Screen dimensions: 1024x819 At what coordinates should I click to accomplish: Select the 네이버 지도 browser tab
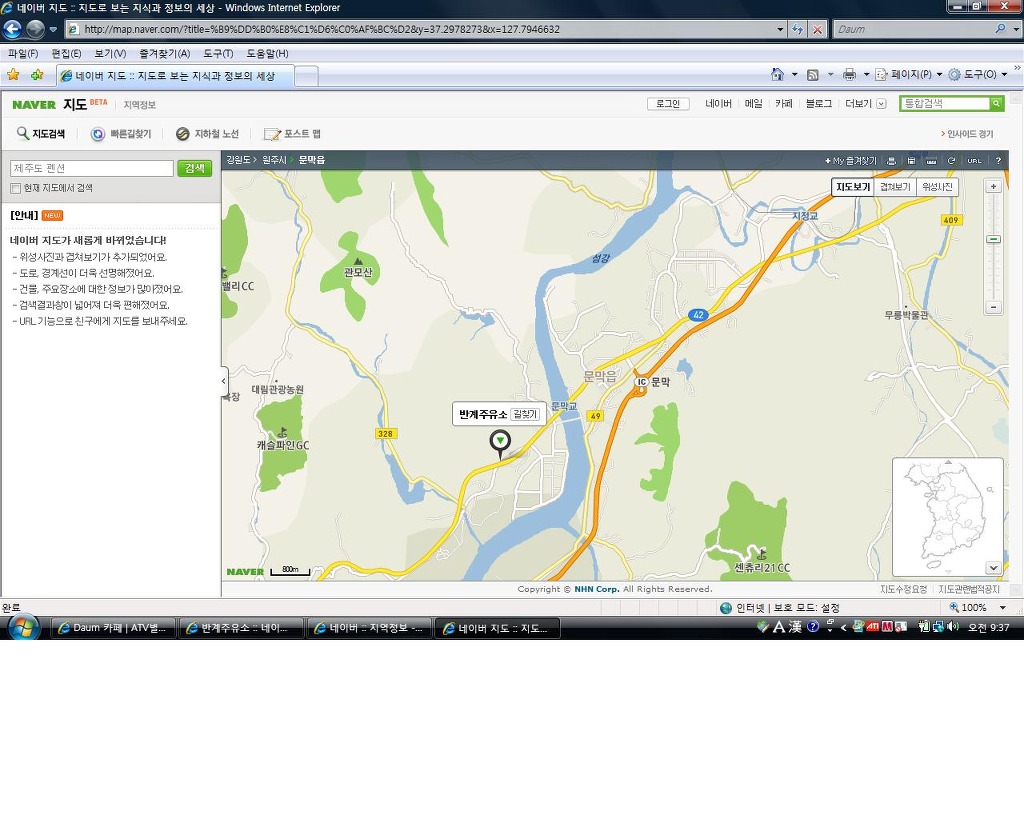point(175,76)
